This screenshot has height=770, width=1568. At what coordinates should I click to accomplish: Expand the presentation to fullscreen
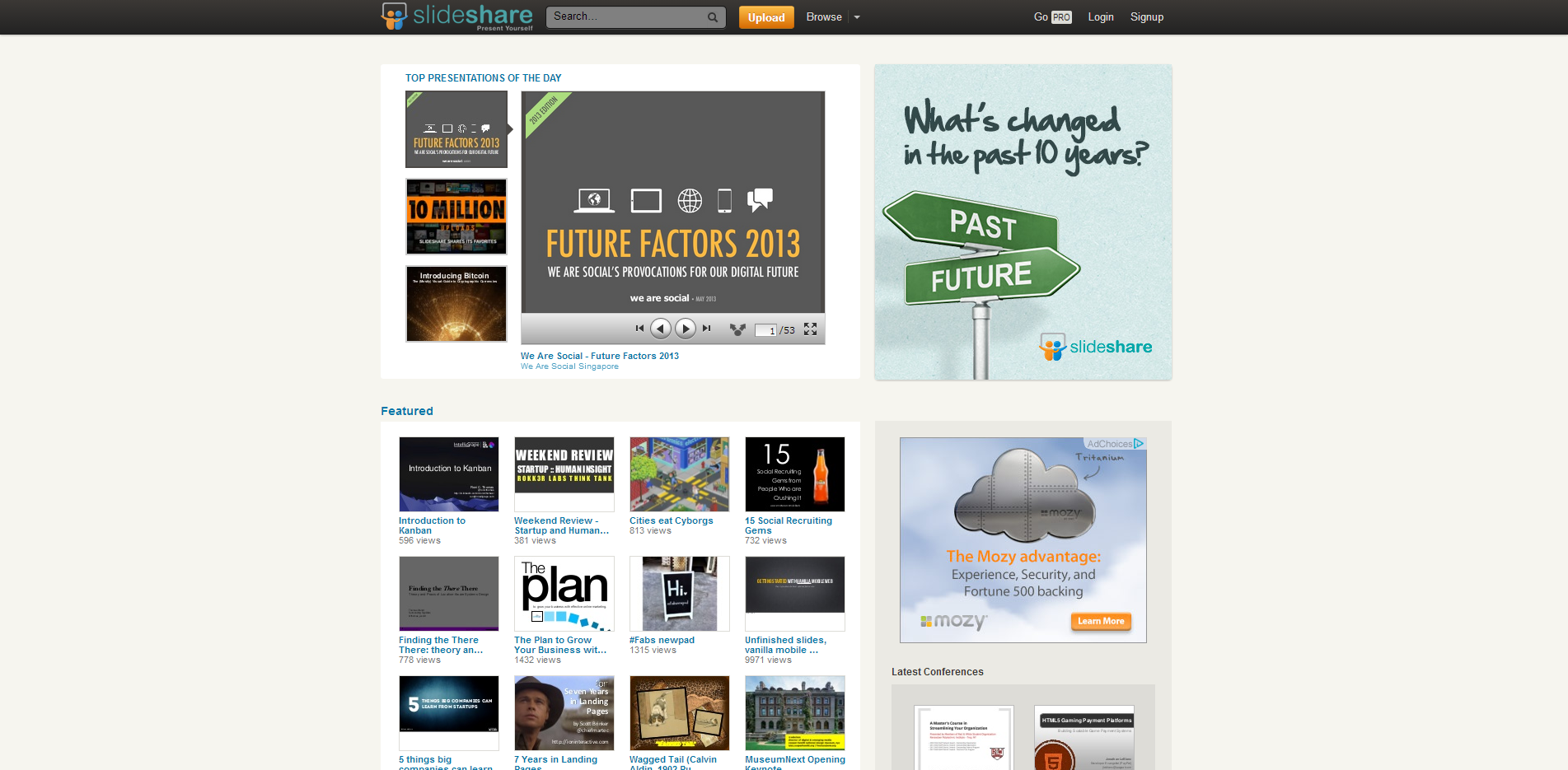[810, 328]
